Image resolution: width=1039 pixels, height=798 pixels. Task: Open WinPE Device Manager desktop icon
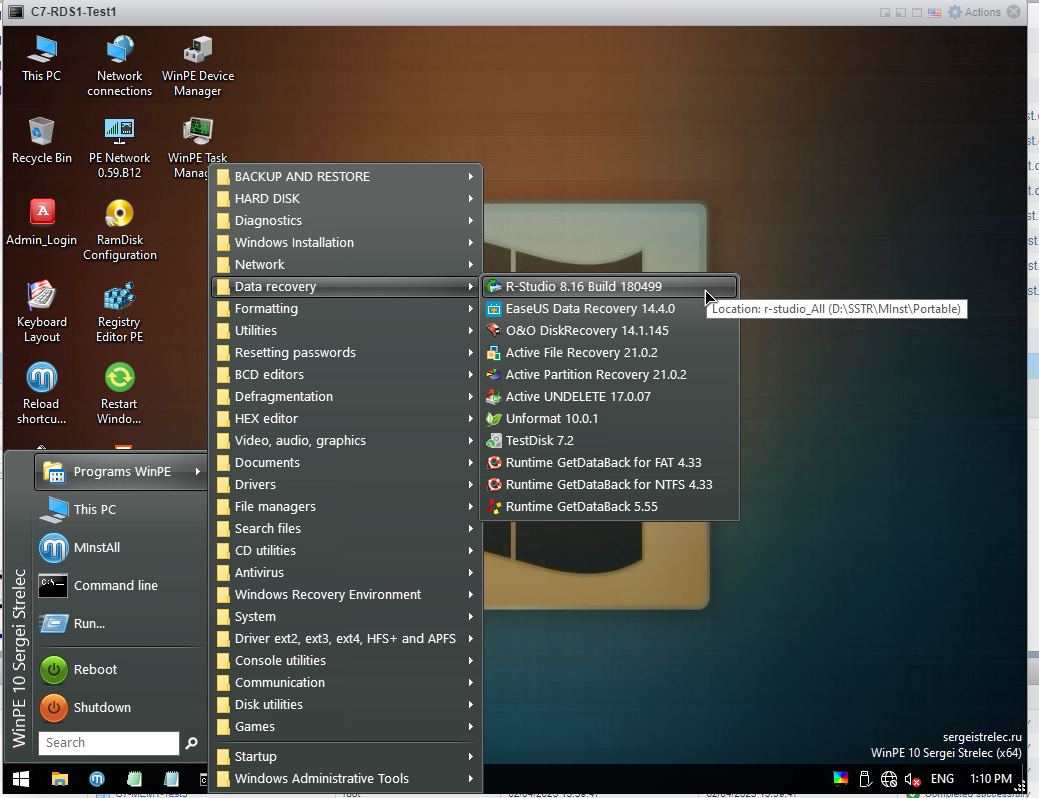pos(197,50)
